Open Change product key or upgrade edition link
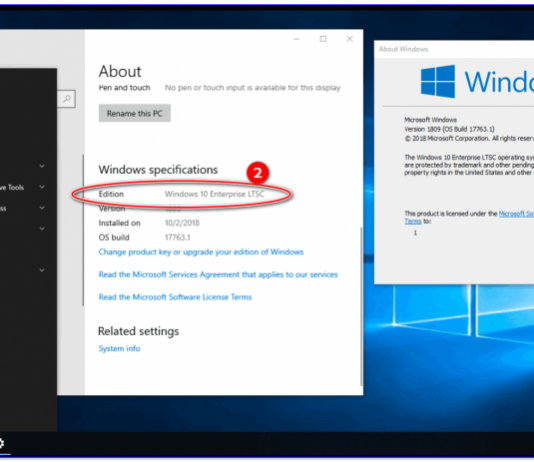 [201, 252]
